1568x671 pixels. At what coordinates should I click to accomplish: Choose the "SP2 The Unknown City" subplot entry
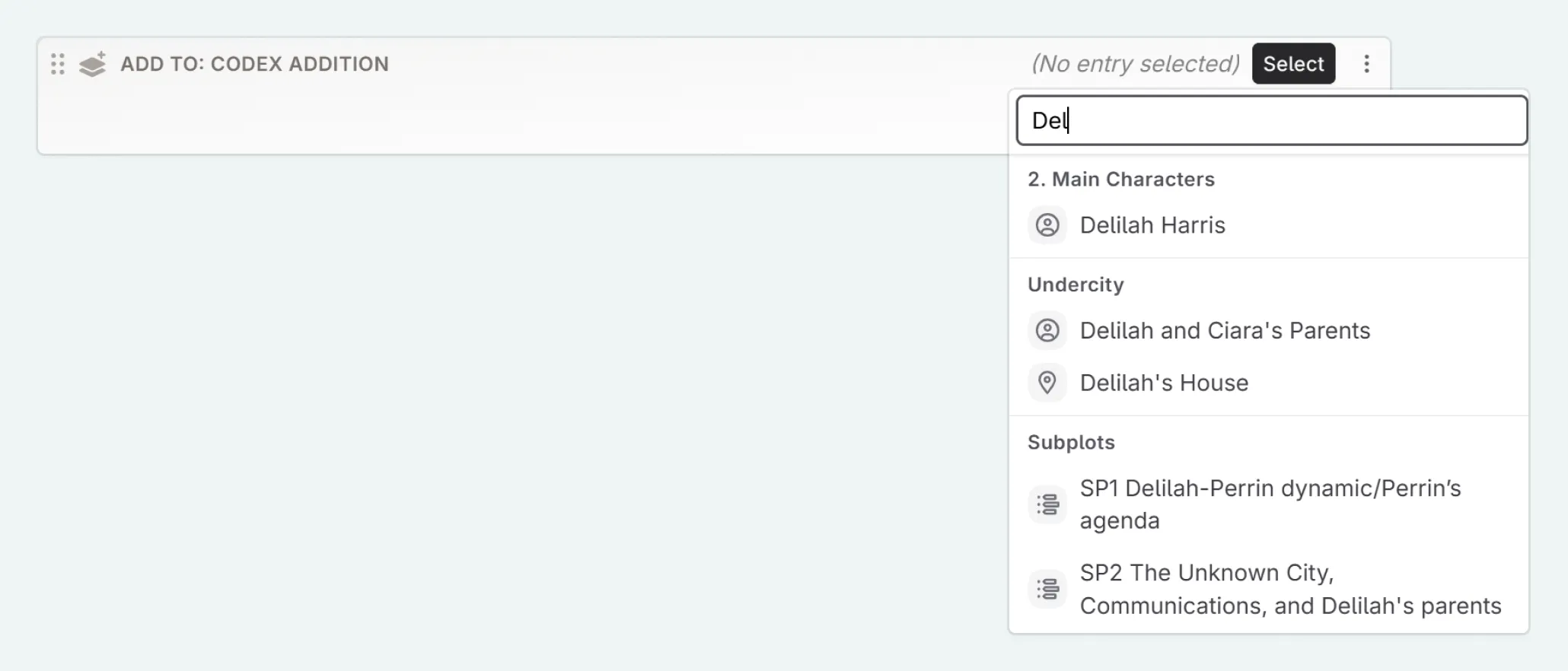pyautogui.click(x=1290, y=589)
